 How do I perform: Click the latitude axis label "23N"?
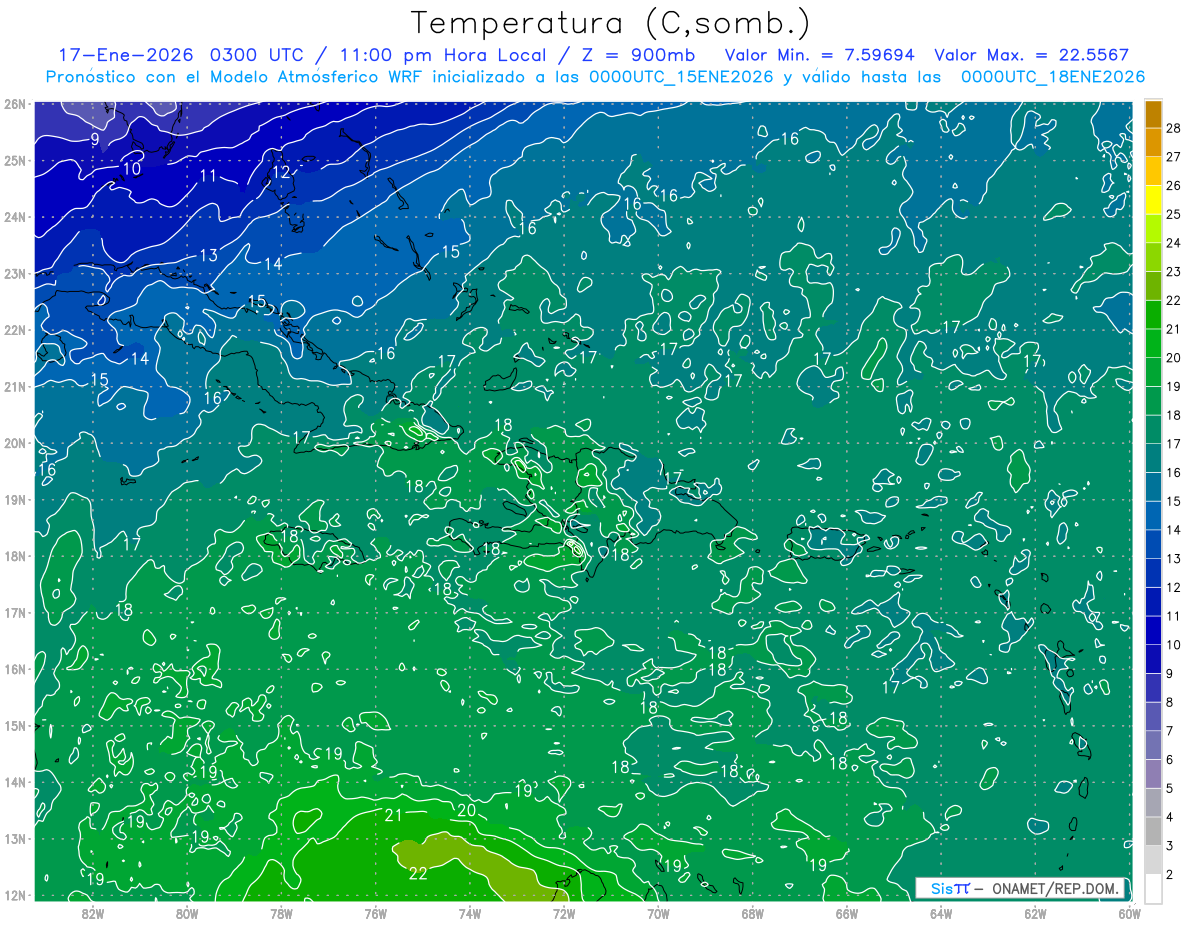point(14,273)
